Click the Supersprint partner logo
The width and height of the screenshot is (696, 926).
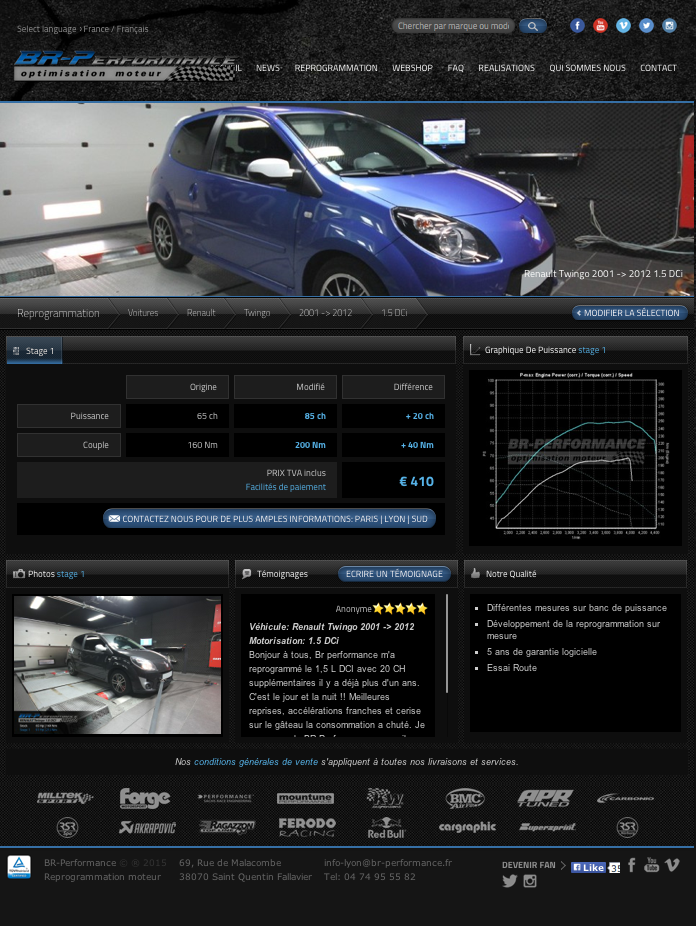pyautogui.click(x=547, y=827)
